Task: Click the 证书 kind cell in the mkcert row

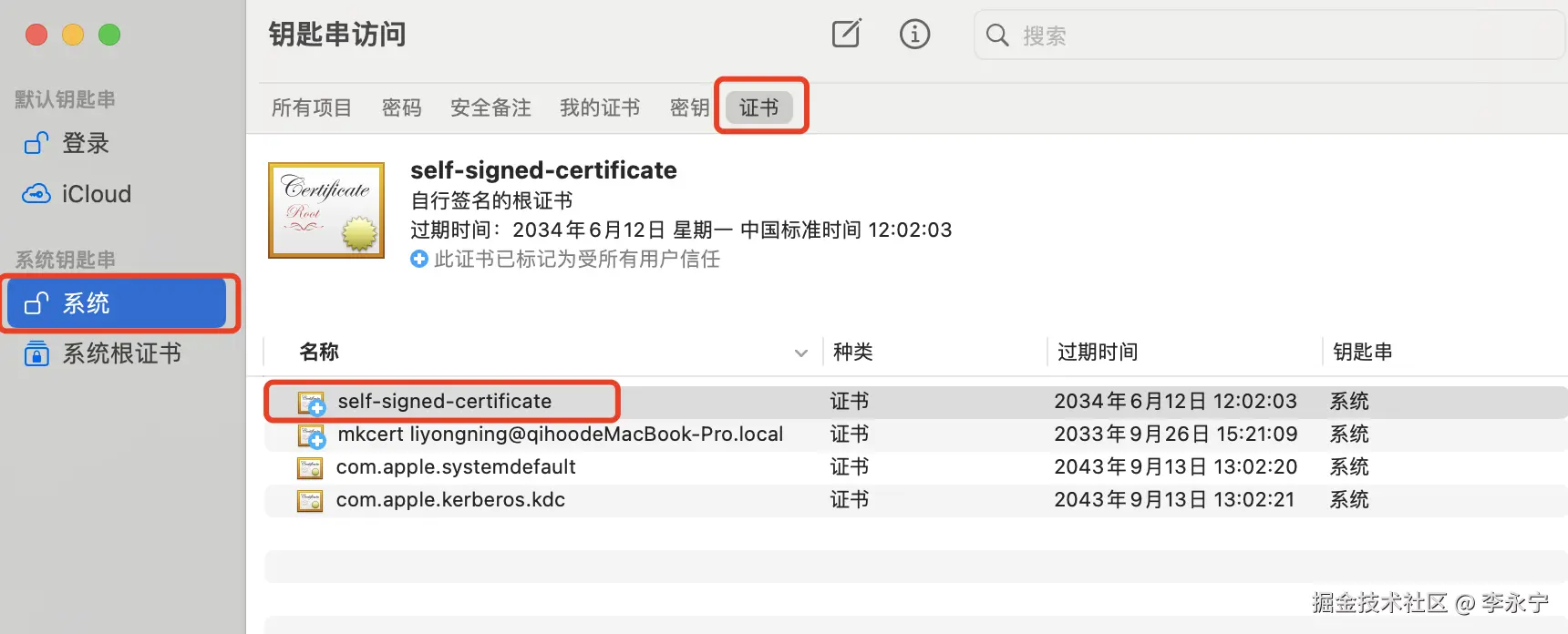Action: [x=850, y=435]
